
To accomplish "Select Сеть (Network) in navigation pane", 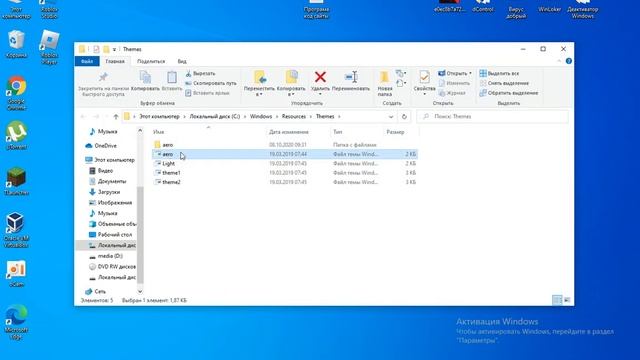I will (96, 291).
